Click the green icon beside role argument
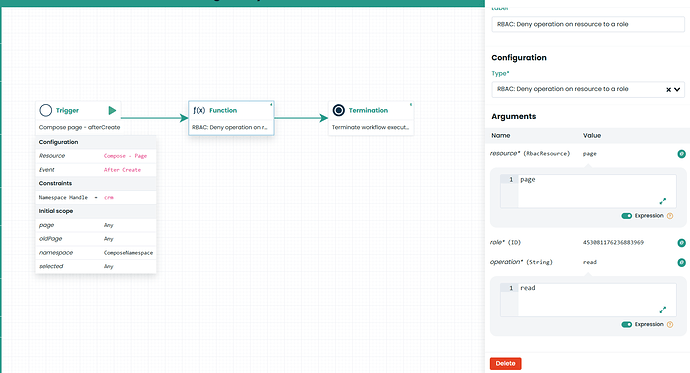Viewport: 690px width, 373px height. point(681,243)
